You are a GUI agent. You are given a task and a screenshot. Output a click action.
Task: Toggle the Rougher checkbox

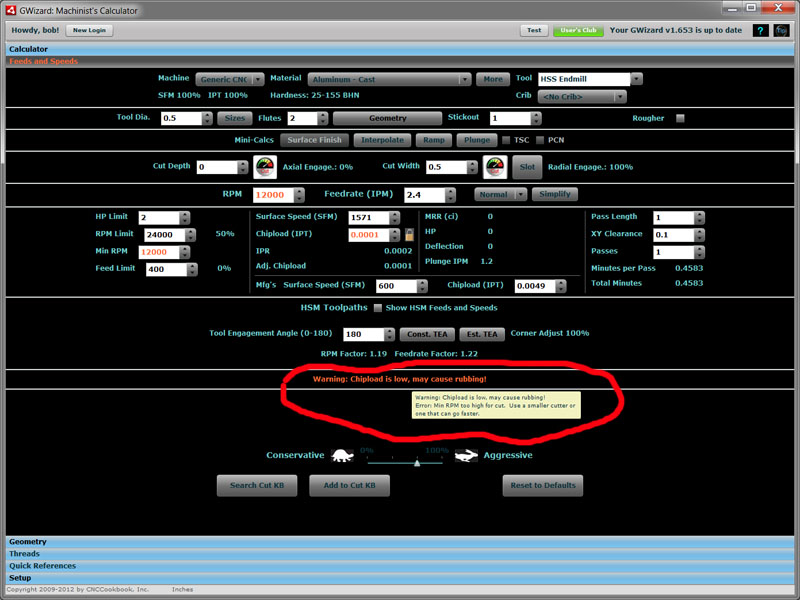click(x=679, y=117)
